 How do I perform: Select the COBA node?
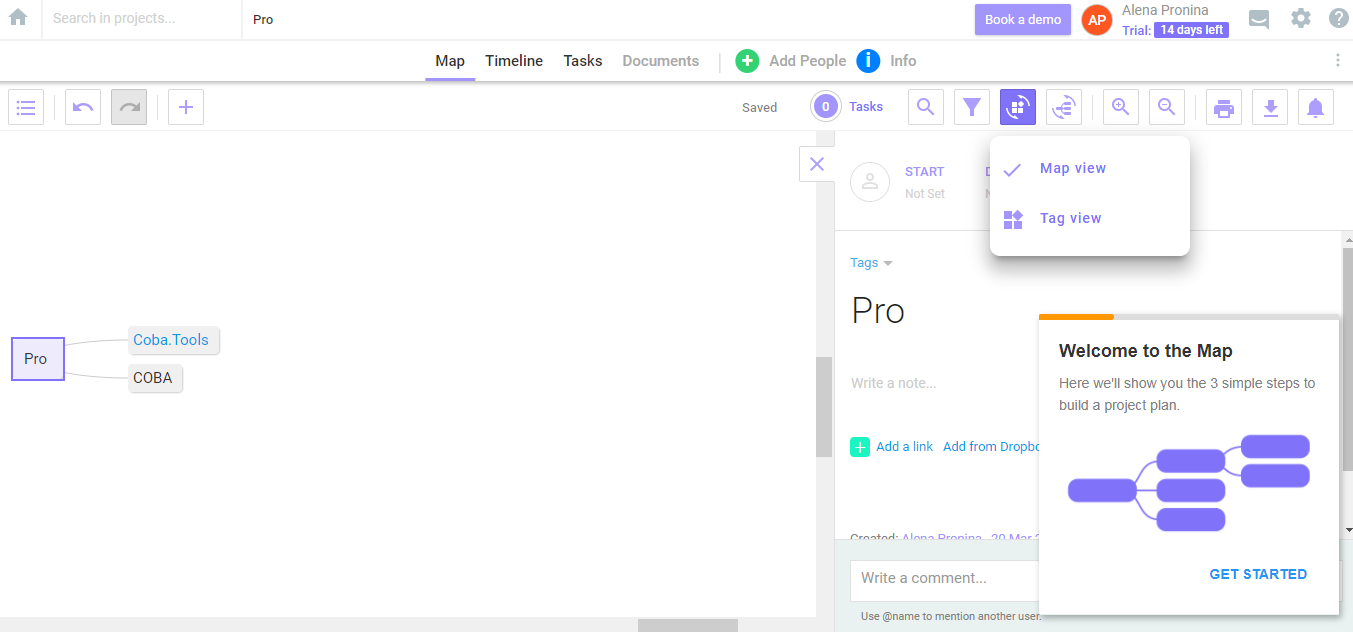(x=156, y=378)
